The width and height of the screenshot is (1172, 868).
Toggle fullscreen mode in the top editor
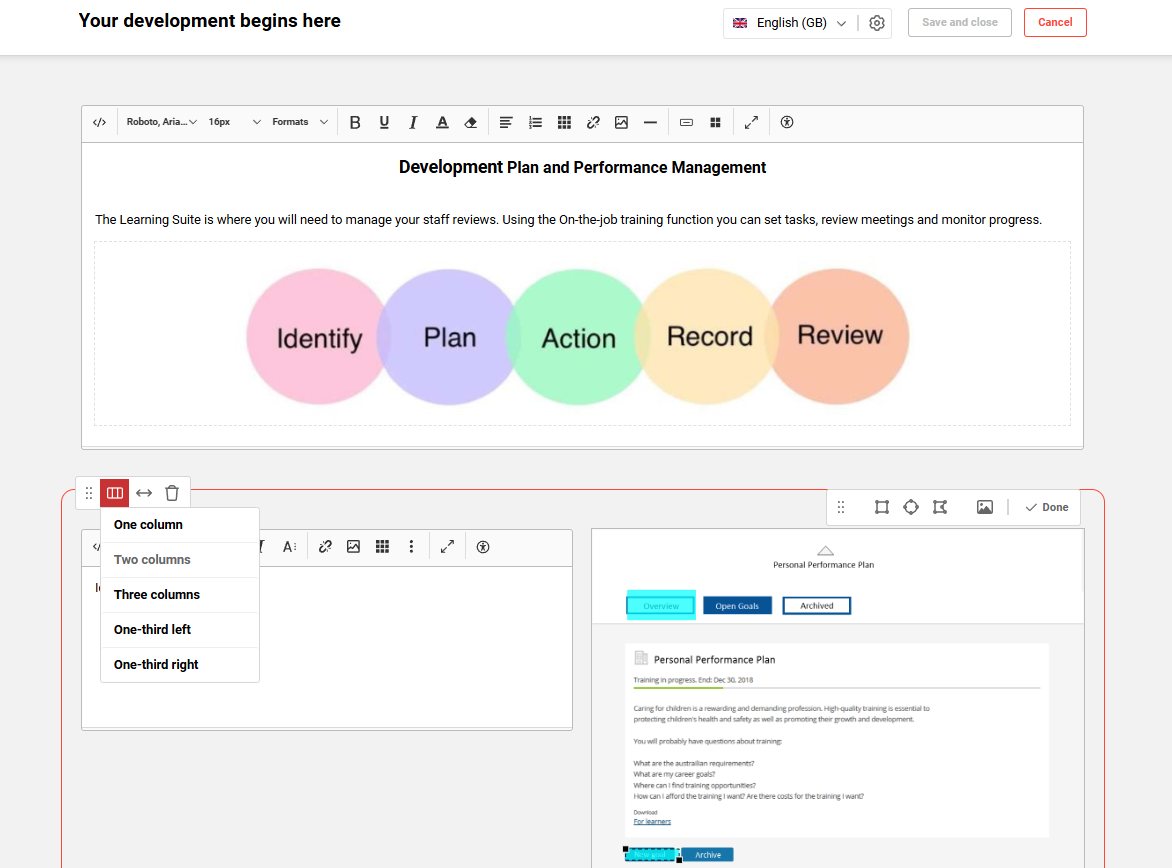tap(751, 122)
